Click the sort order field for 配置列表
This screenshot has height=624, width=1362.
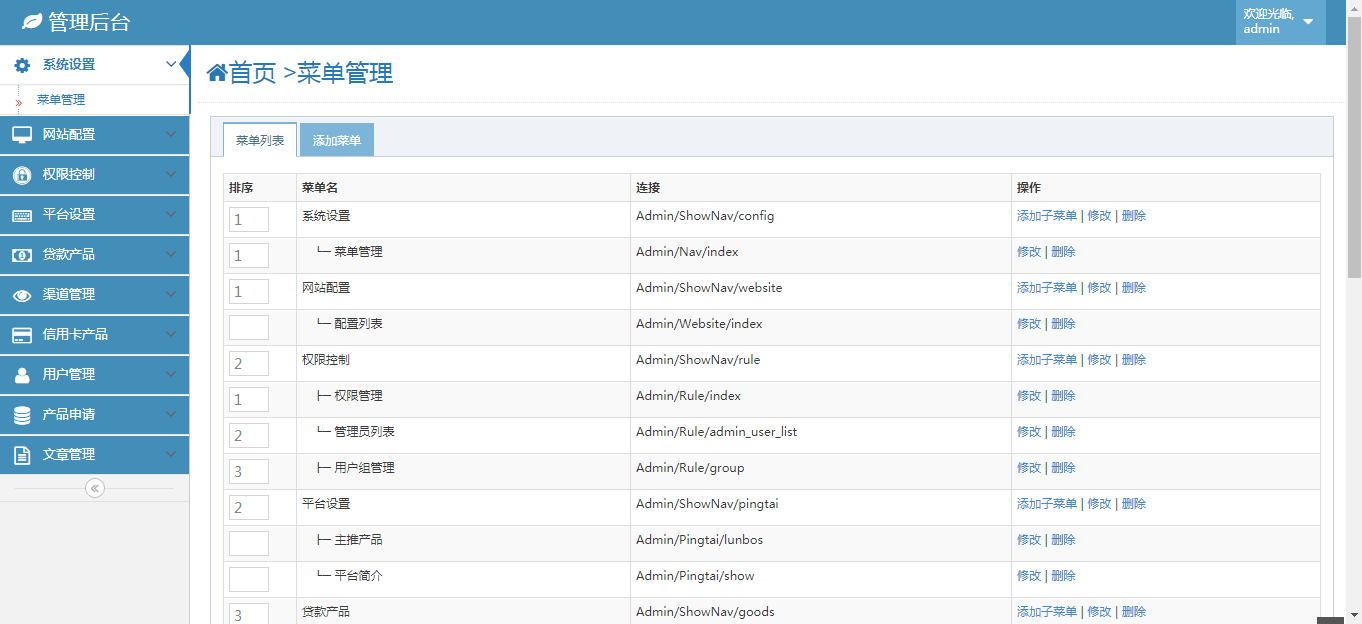coord(249,327)
